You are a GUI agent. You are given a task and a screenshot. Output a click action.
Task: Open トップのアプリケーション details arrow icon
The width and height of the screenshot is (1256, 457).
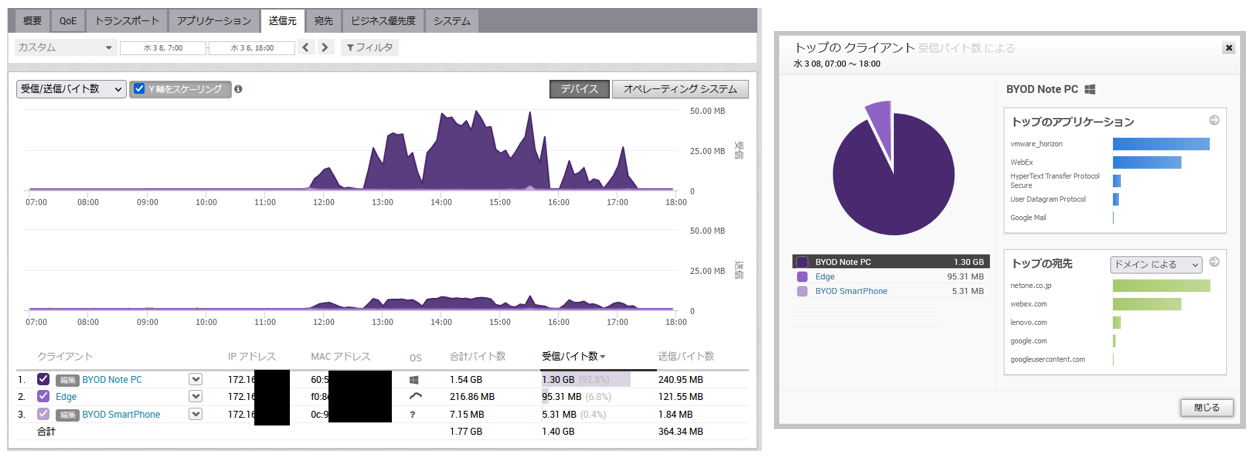pyautogui.click(x=1214, y=121)
